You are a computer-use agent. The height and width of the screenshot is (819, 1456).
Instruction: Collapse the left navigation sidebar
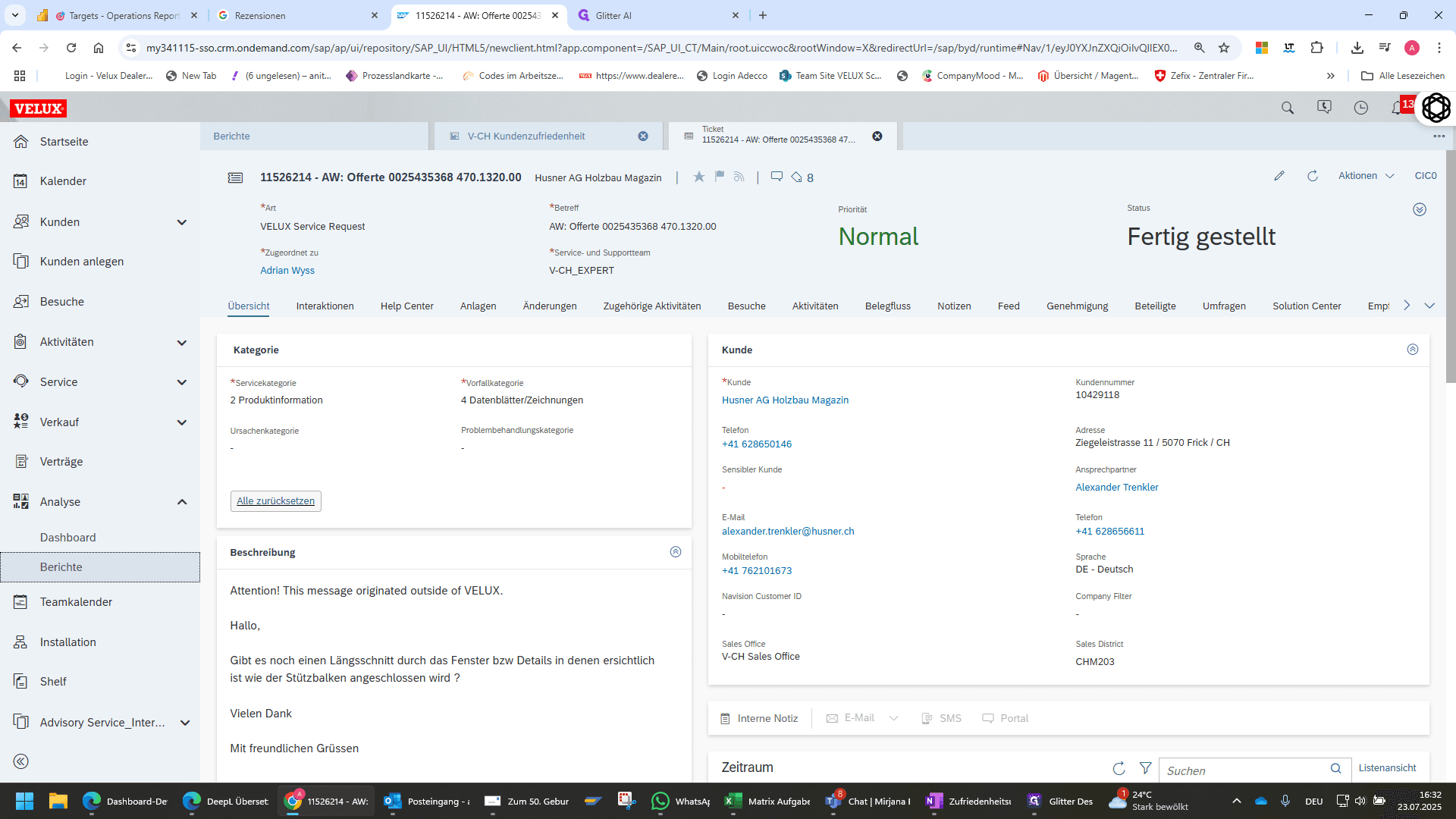tap(21, 761)
